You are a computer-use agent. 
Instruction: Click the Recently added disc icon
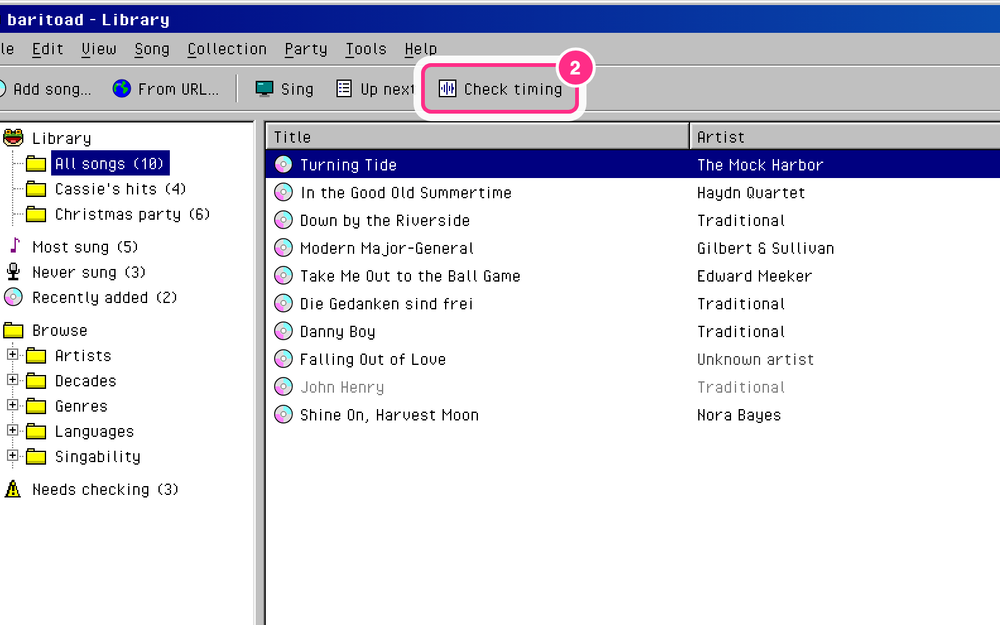[13, 297]
